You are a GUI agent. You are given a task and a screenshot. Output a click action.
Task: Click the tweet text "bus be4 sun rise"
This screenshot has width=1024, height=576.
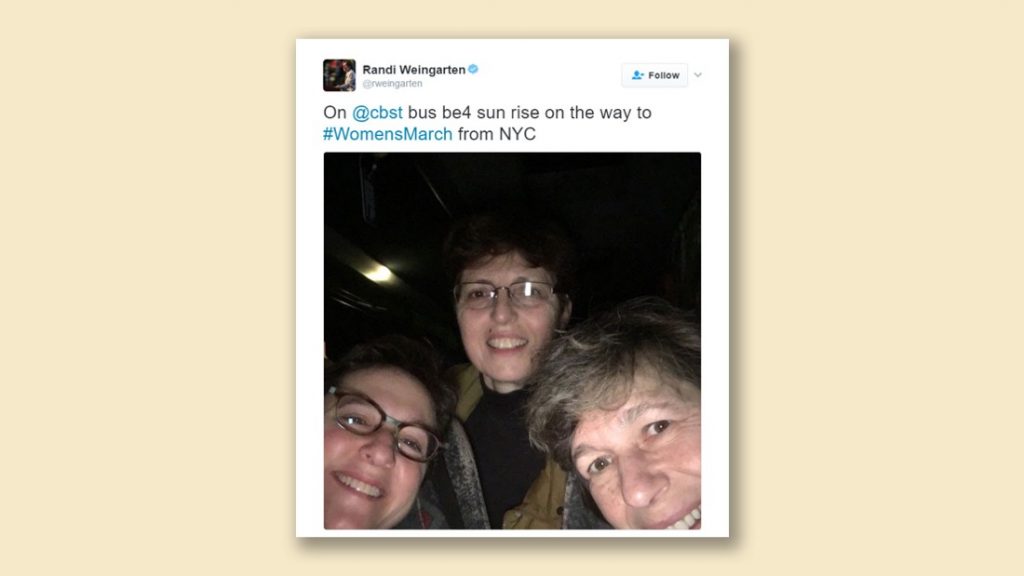[x=473, y=112]
